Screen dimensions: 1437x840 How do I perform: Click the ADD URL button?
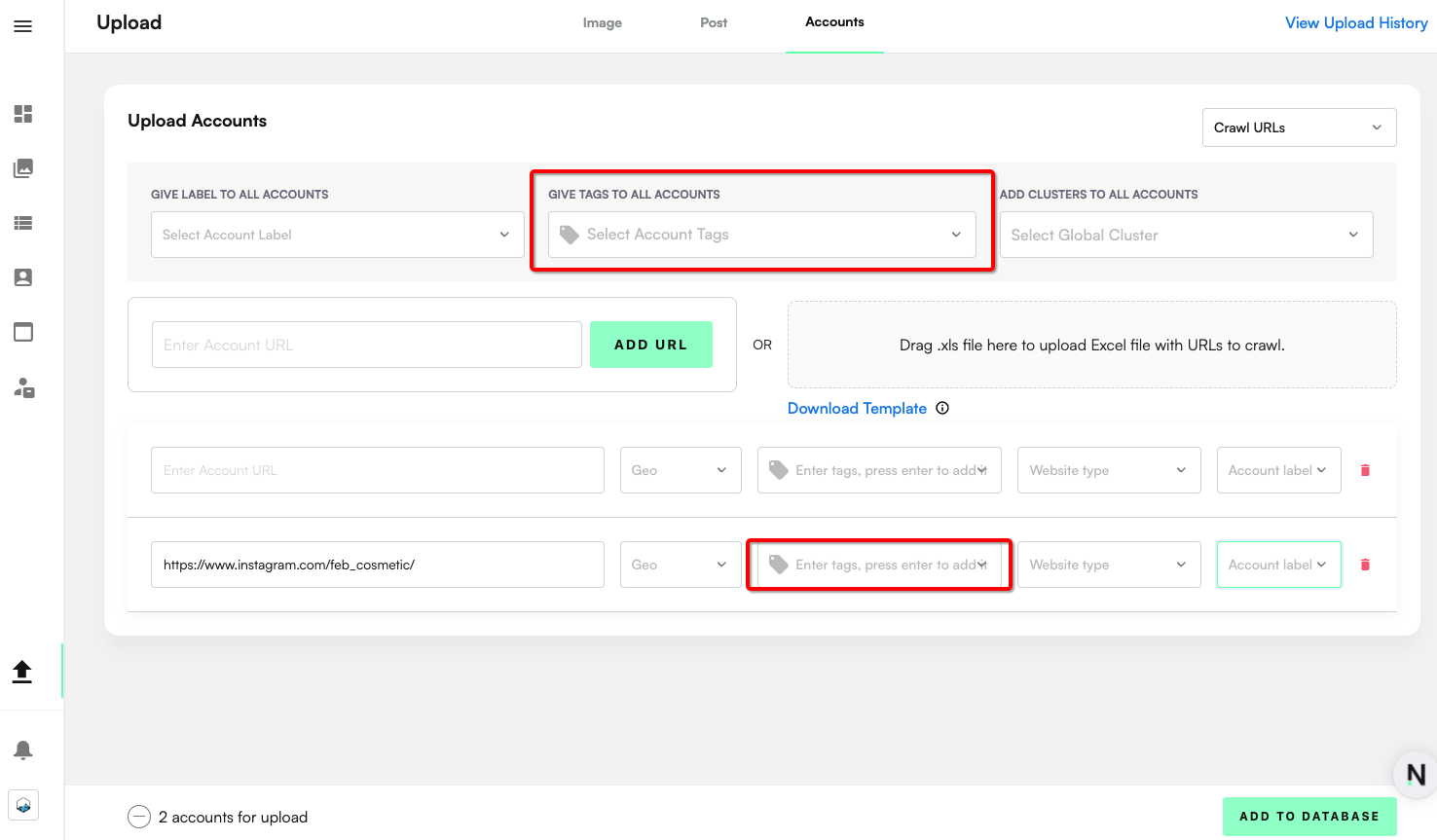[651, 345]
